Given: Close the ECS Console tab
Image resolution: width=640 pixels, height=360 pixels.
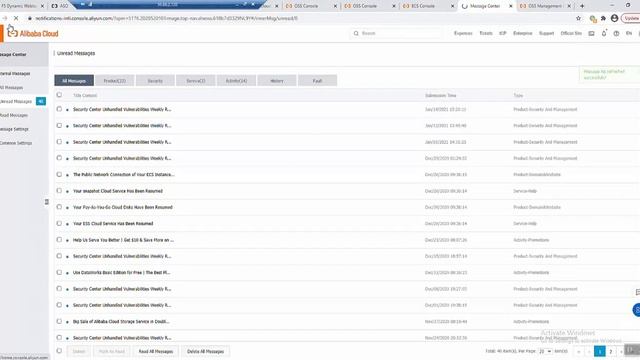Looking at the screenshot, I should 452,6.
